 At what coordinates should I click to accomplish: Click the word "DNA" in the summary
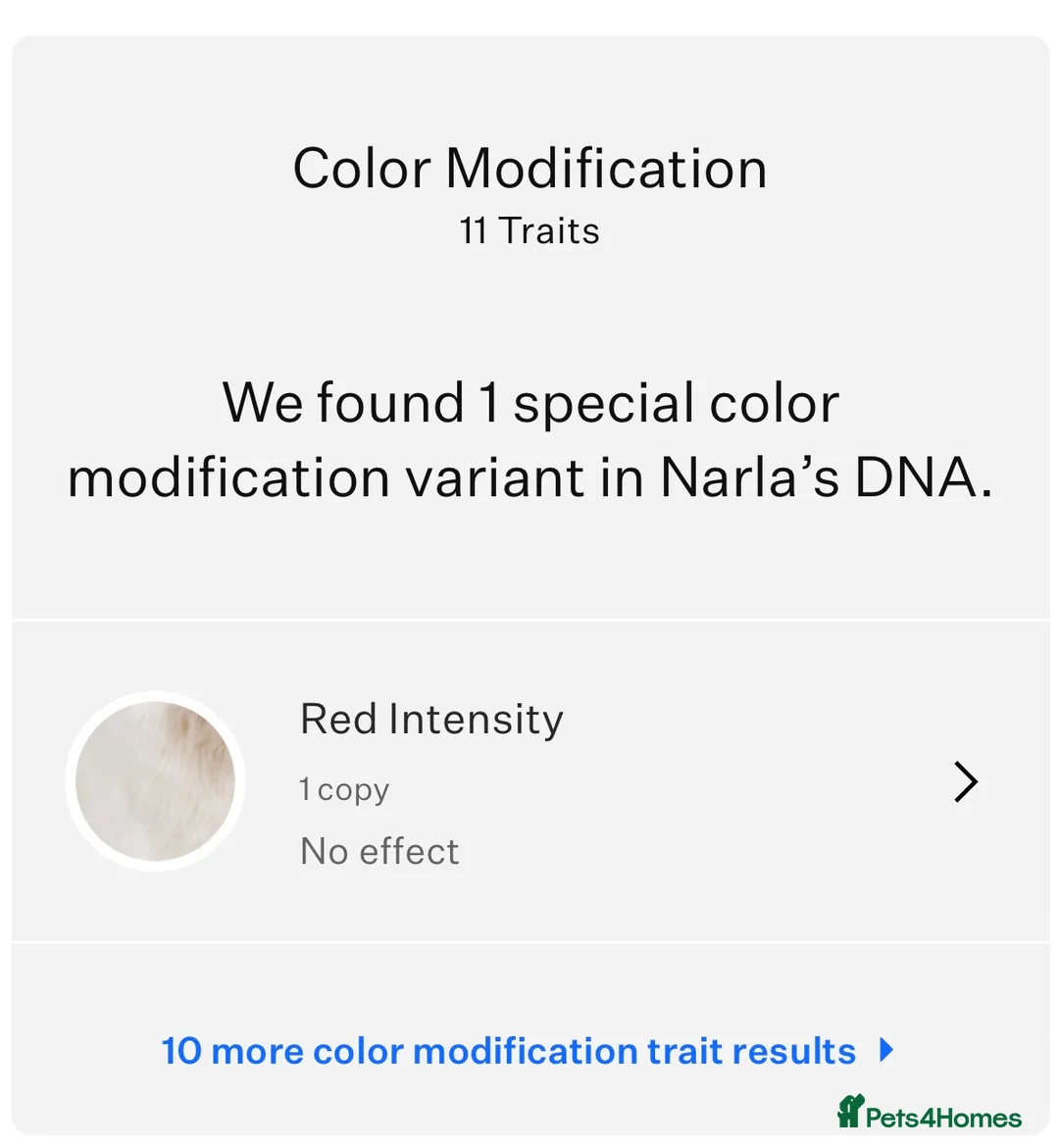point(916,478)
